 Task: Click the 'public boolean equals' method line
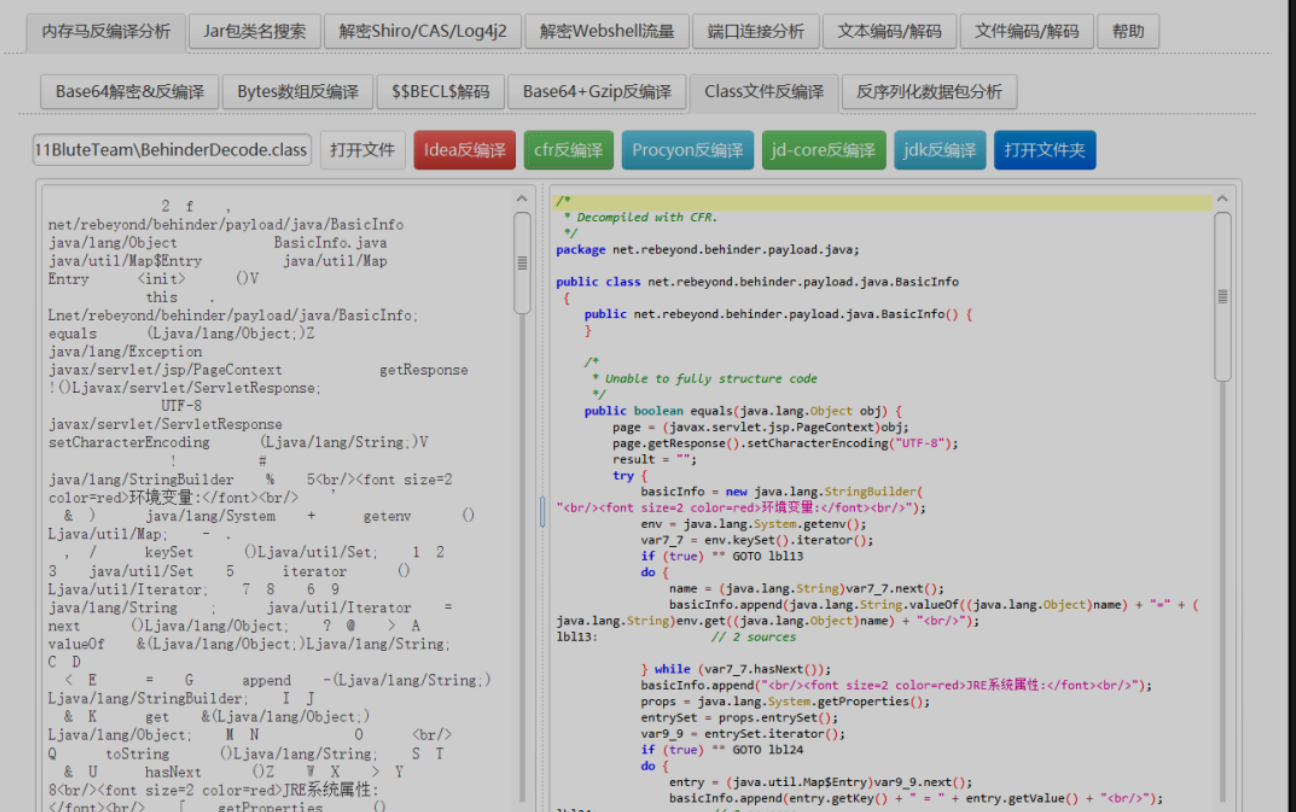(x=743, y=411)
